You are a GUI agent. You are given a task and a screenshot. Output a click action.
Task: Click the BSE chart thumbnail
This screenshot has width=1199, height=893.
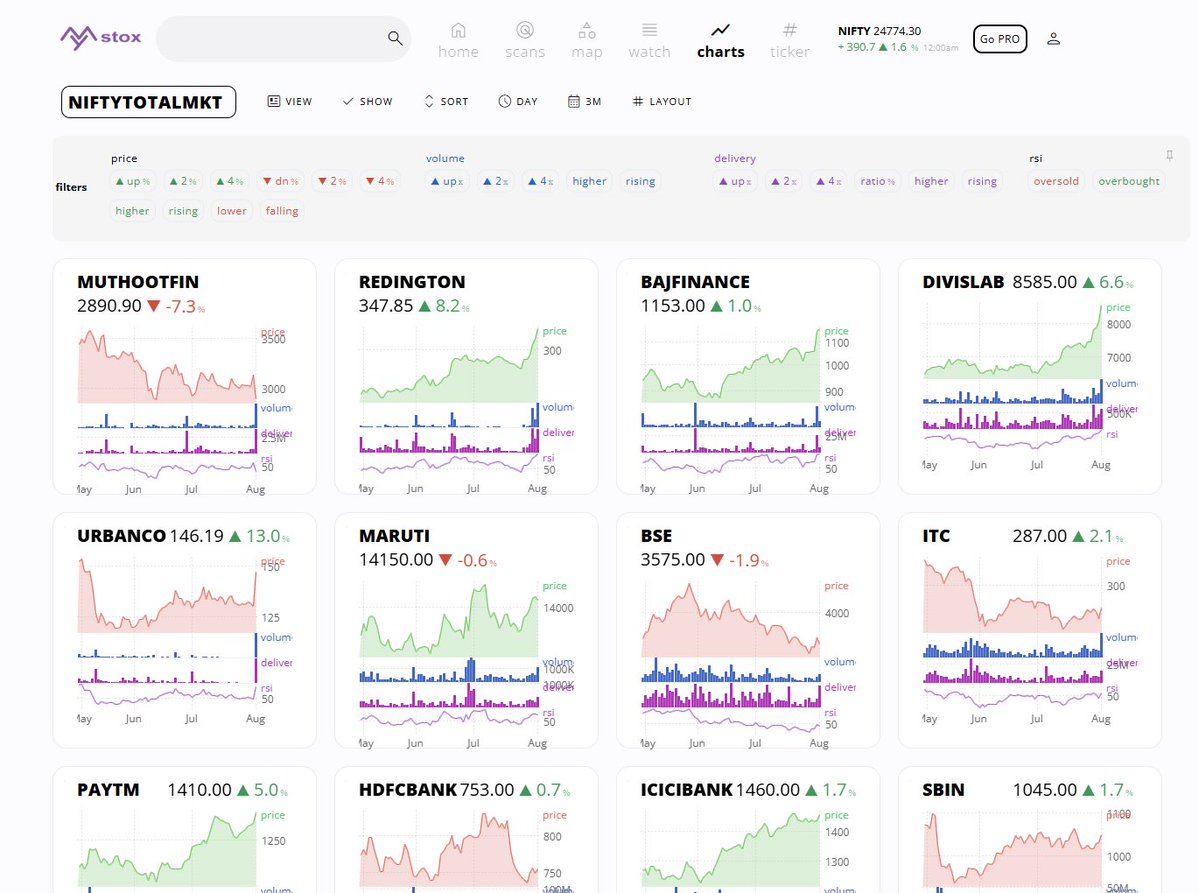coord(748,664)
